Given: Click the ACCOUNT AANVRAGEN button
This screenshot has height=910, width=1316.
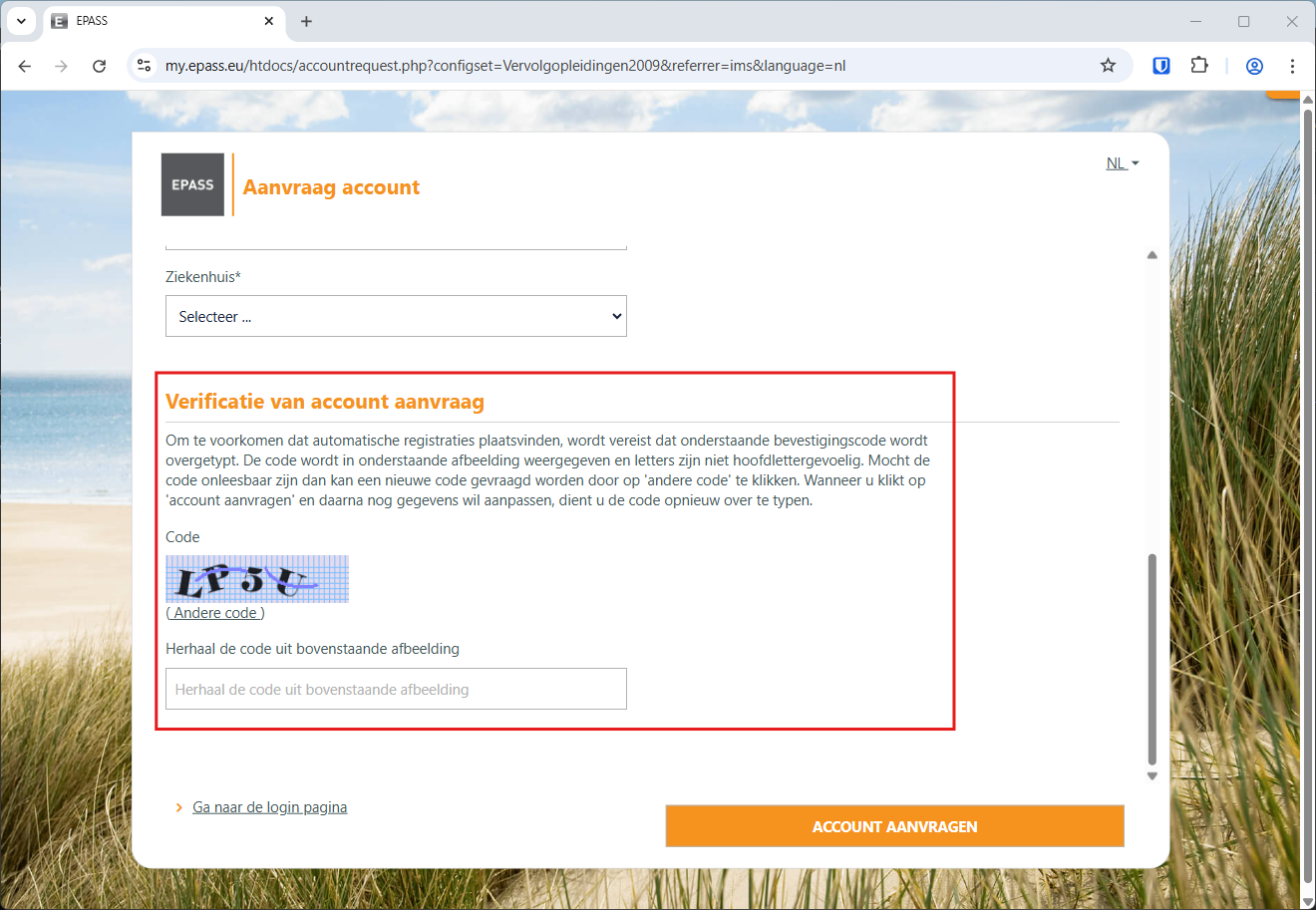Looking at the screenshot, I should pos(894,826).
